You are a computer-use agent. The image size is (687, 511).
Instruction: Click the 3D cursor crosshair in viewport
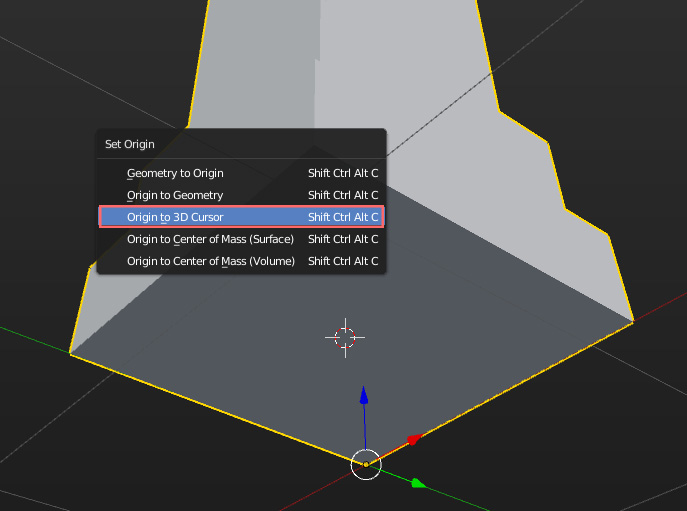(x=345, y=338)
